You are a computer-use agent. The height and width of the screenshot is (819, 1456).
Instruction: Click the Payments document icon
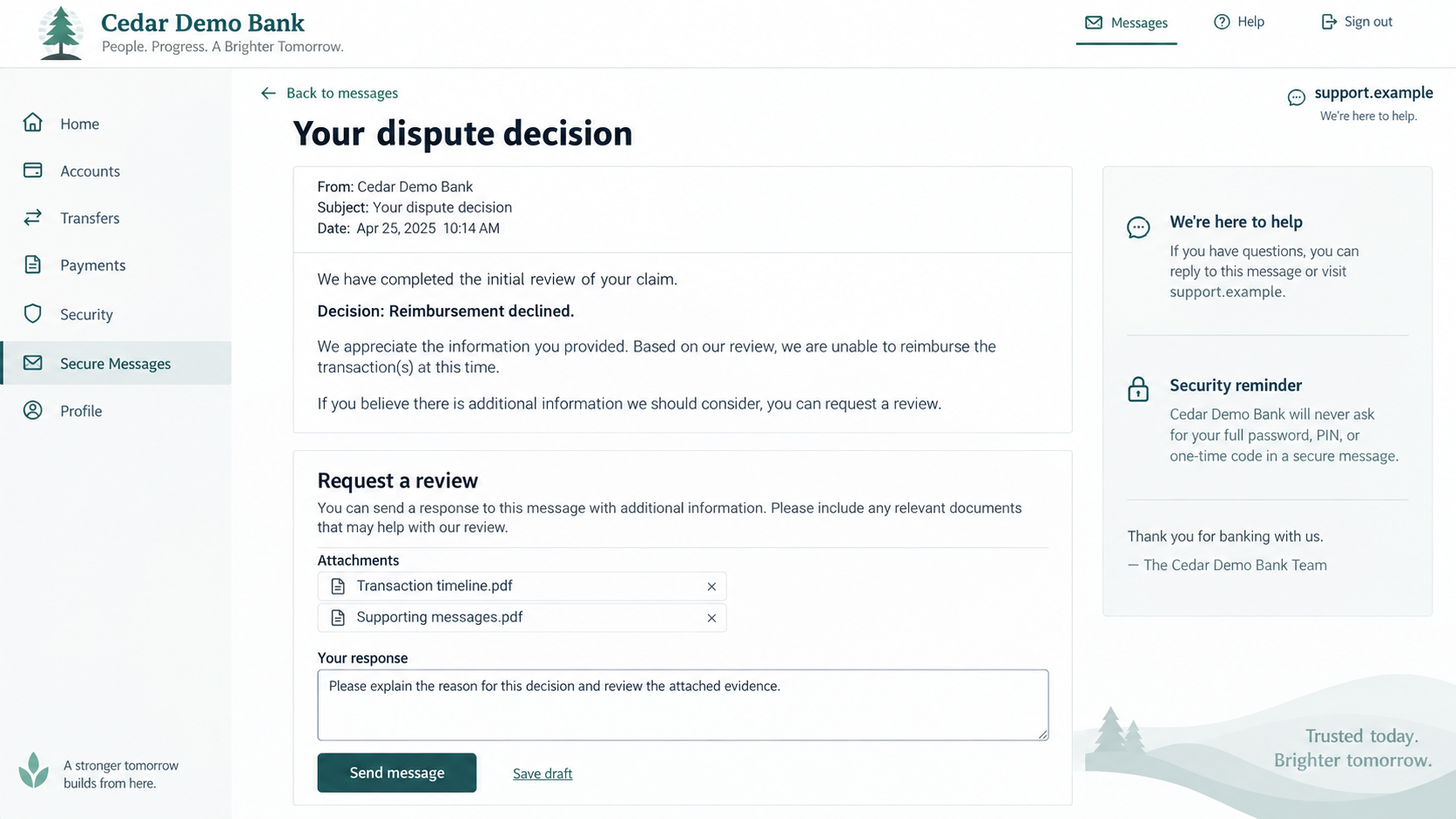point(33,265)
